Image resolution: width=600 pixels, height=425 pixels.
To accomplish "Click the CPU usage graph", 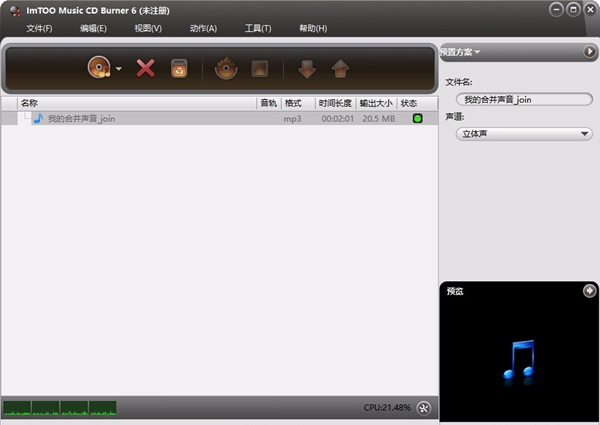I will point(60,408).
